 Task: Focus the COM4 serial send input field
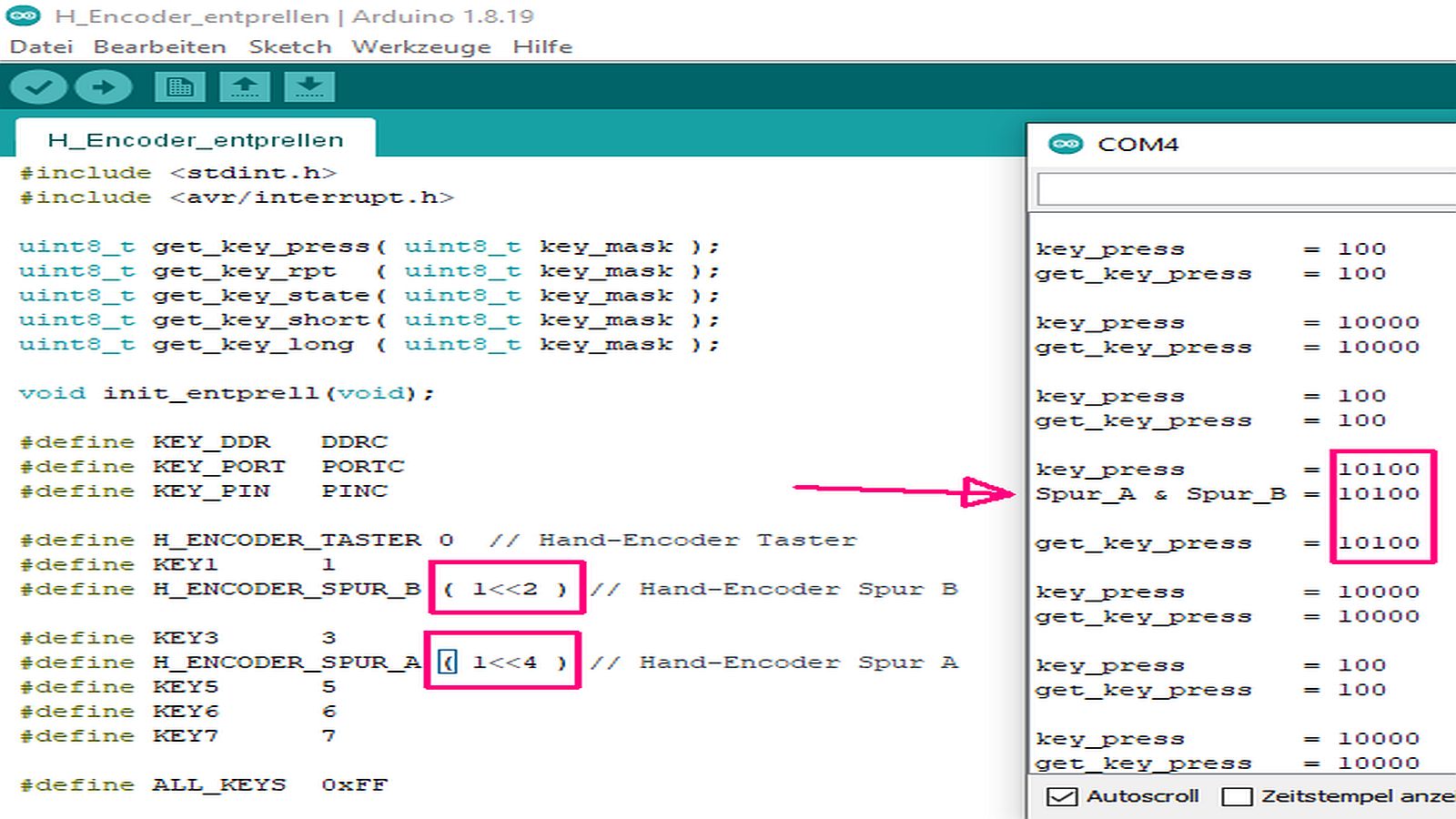point(1247,189)
